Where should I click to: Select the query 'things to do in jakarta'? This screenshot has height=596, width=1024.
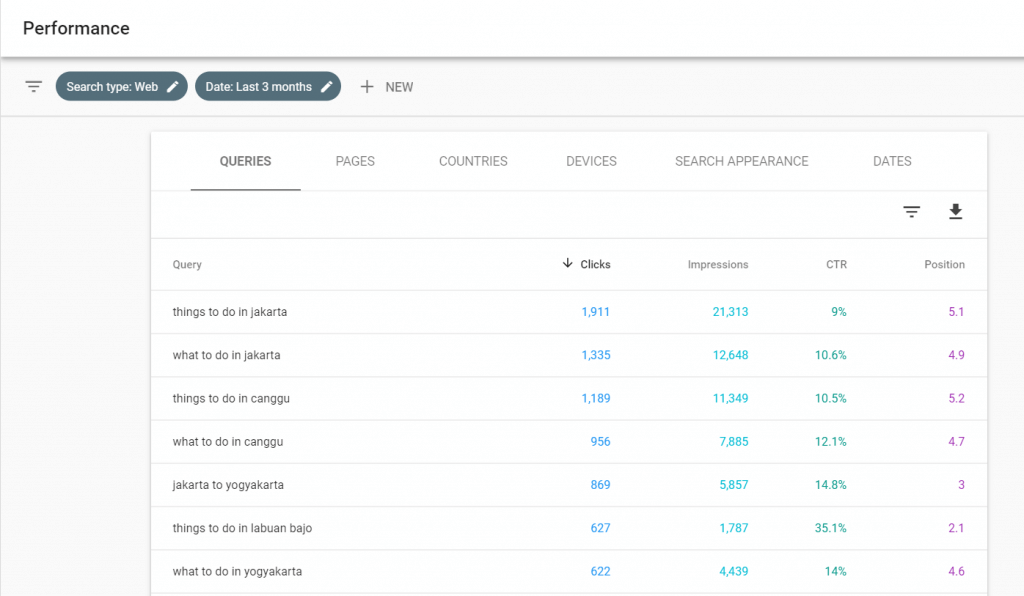coord(229,311)
